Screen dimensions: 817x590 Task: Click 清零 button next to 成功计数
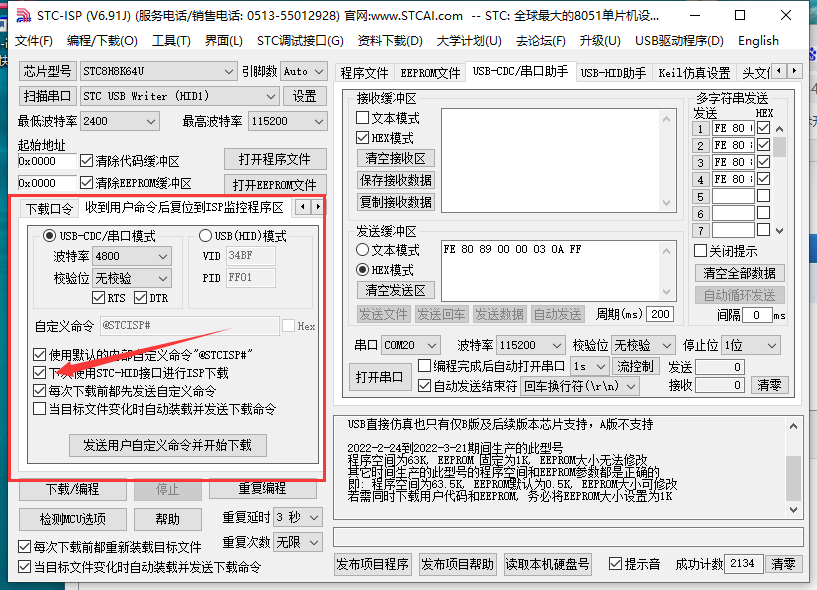(783, 563)
